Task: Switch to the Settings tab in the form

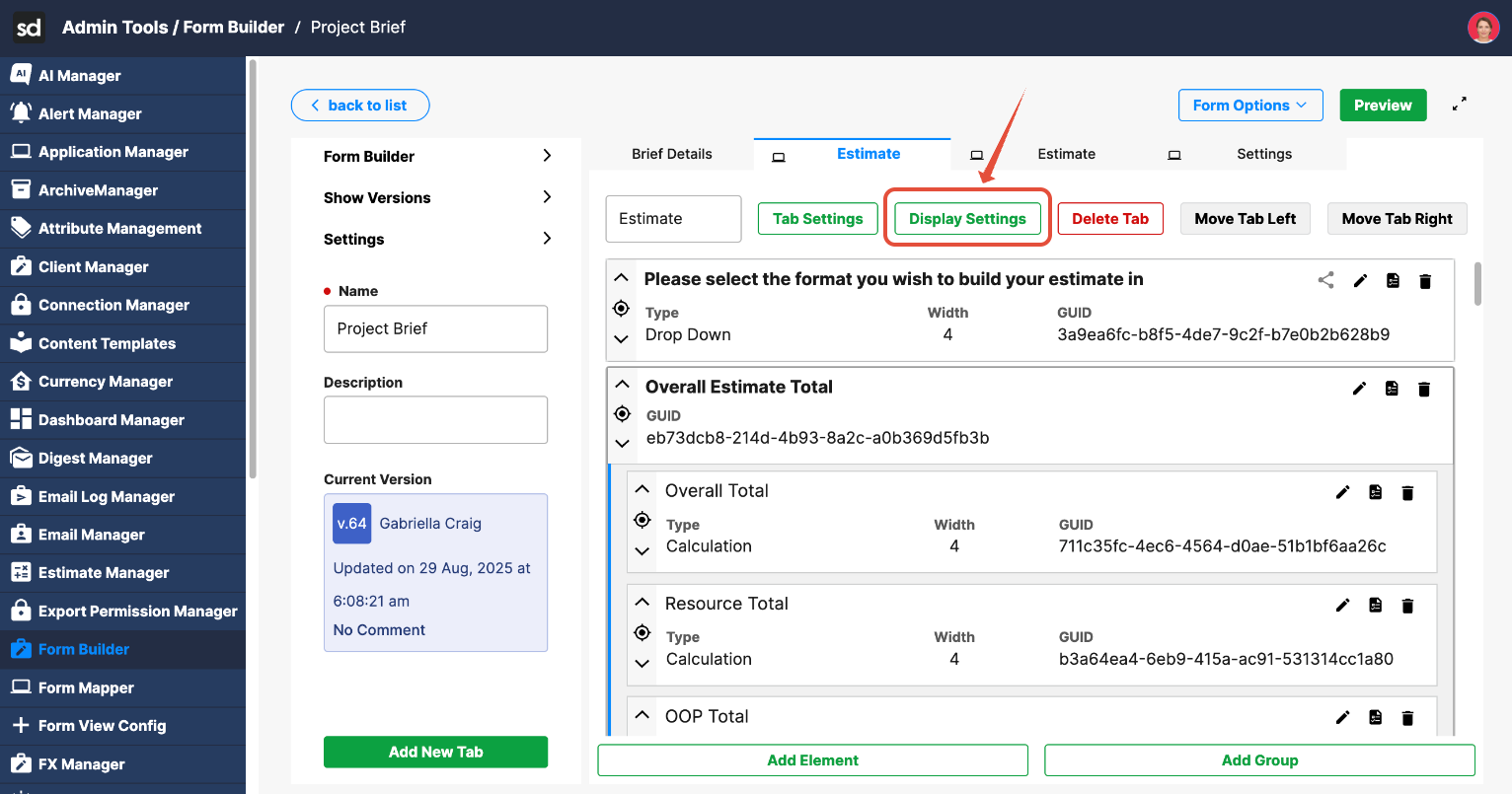Action: pyautogui.click(x=1264, y=154)
